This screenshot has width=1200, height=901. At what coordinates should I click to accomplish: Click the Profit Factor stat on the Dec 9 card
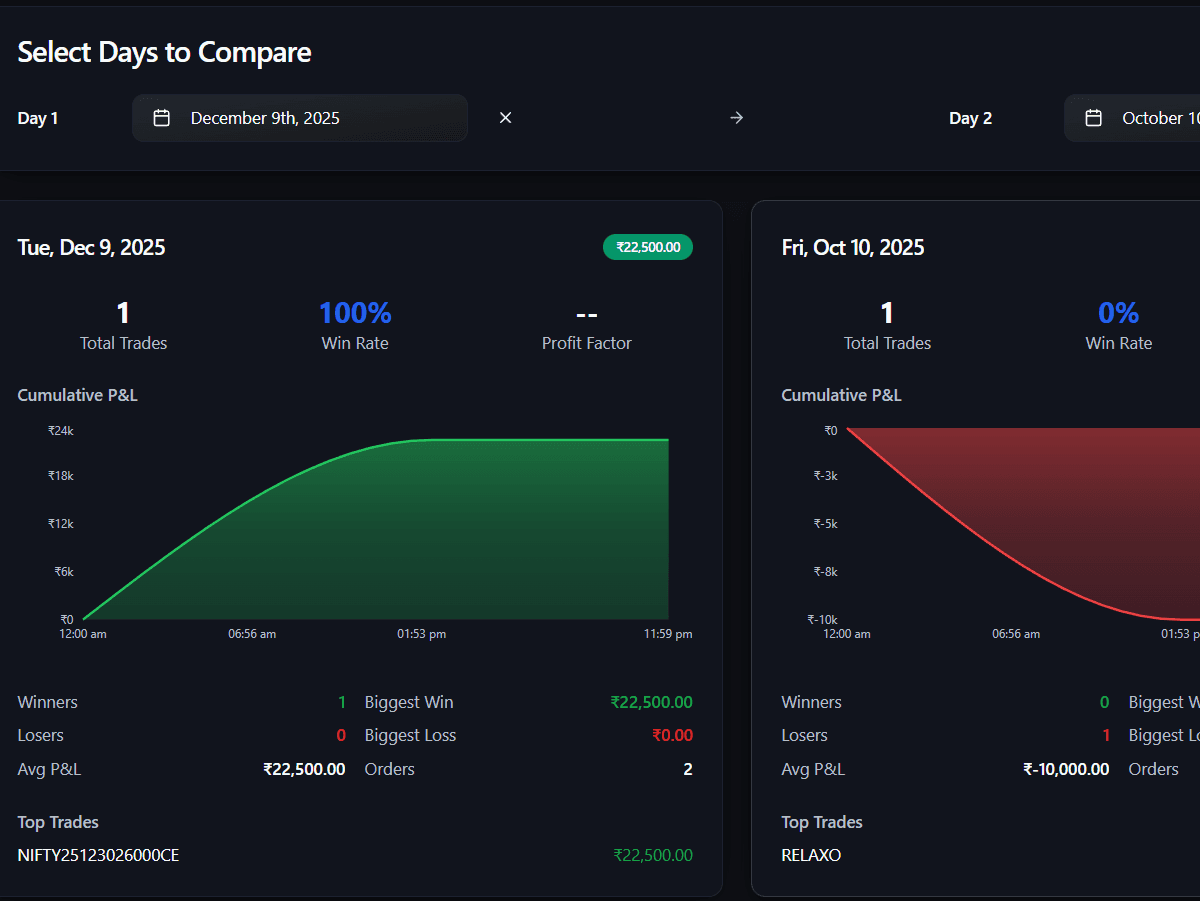pyautogui.click(x=586, y=313)
